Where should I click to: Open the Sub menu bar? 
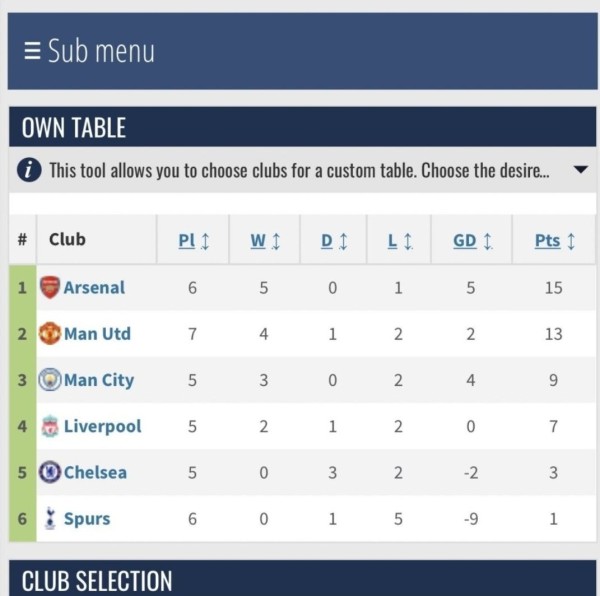click(302, 51)
